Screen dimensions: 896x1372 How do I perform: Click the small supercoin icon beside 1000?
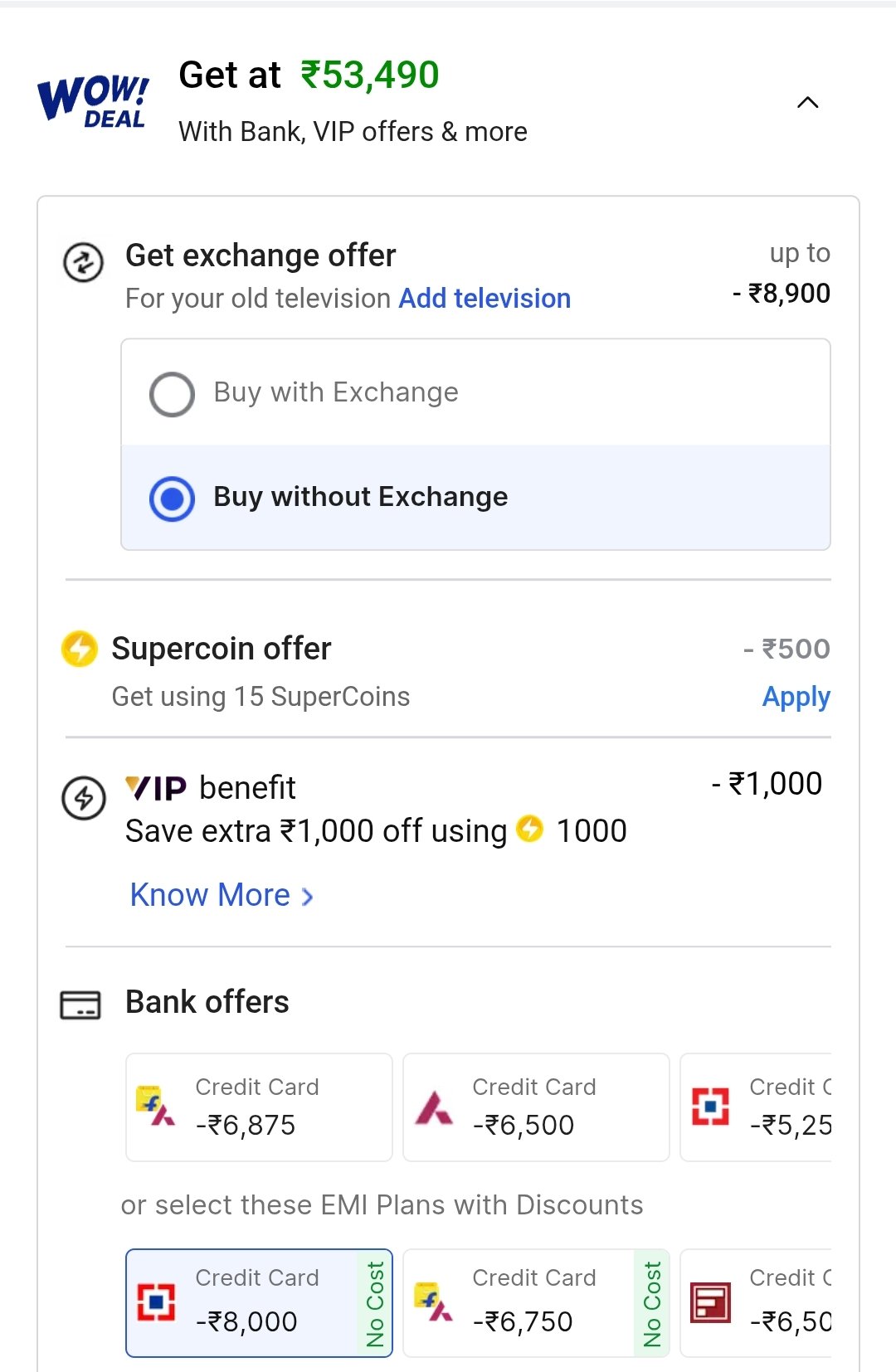pos(529,829)
